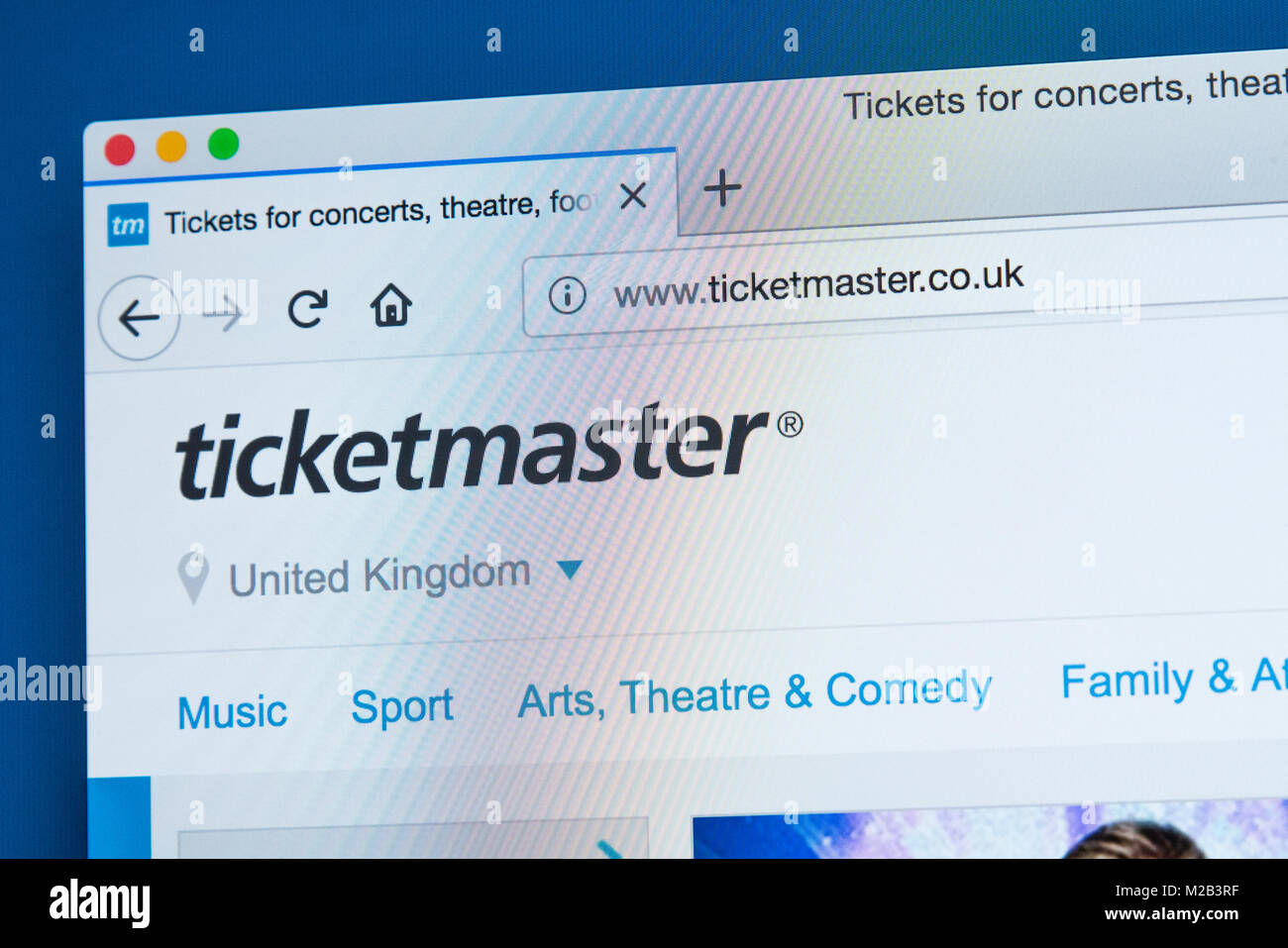Focus the address bar showing www.ticketmaster.co.uk
The width and height of the screenshot is (1288, 948).
tap(905, 285)
